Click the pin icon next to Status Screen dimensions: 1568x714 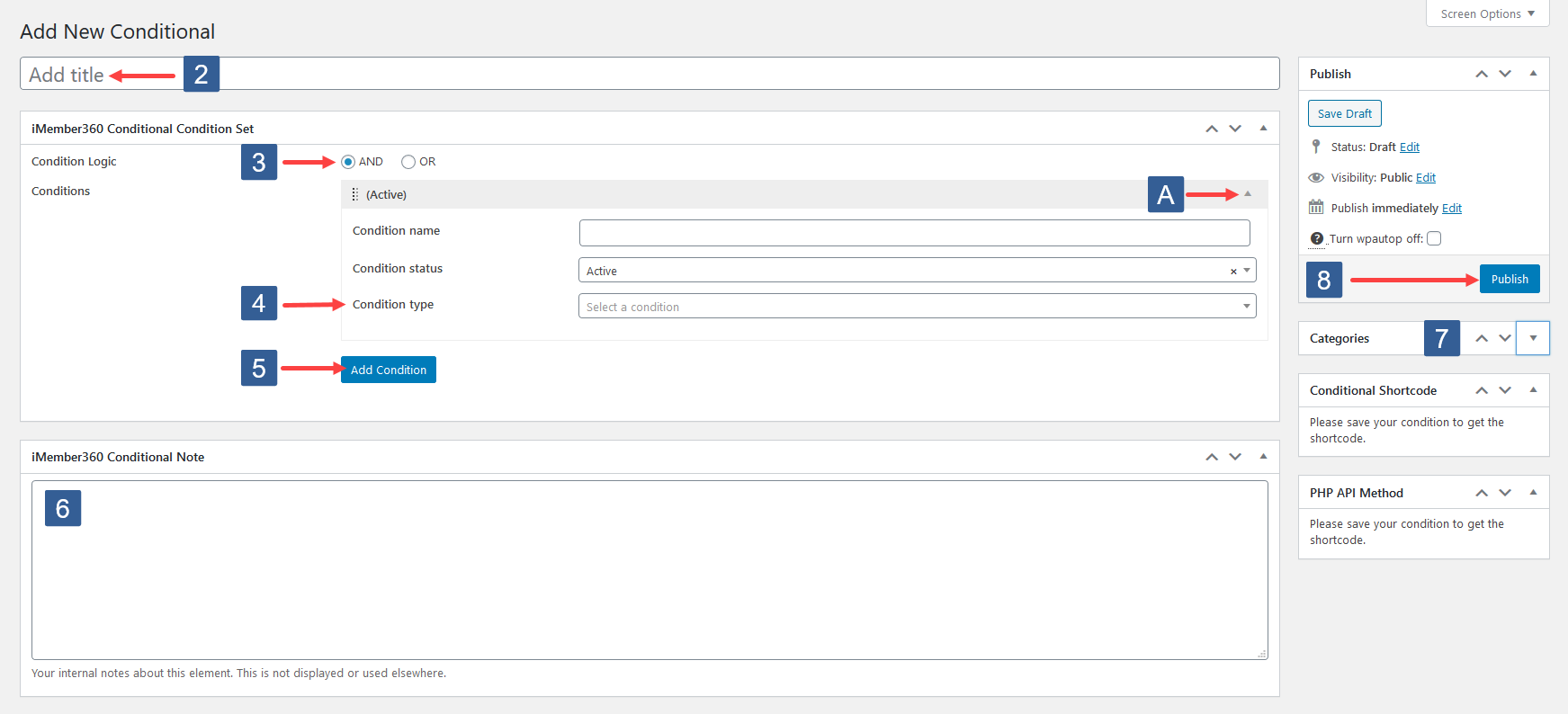click(1316, 147)
